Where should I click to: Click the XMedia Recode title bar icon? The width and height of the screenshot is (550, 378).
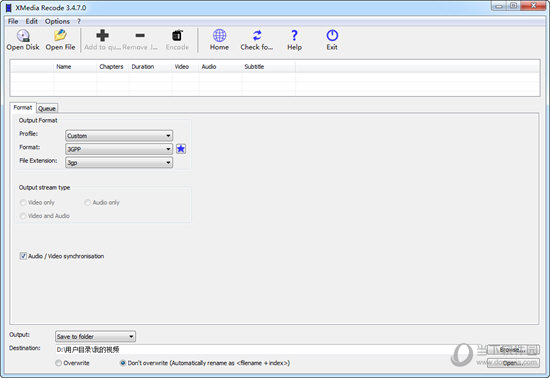8,8
